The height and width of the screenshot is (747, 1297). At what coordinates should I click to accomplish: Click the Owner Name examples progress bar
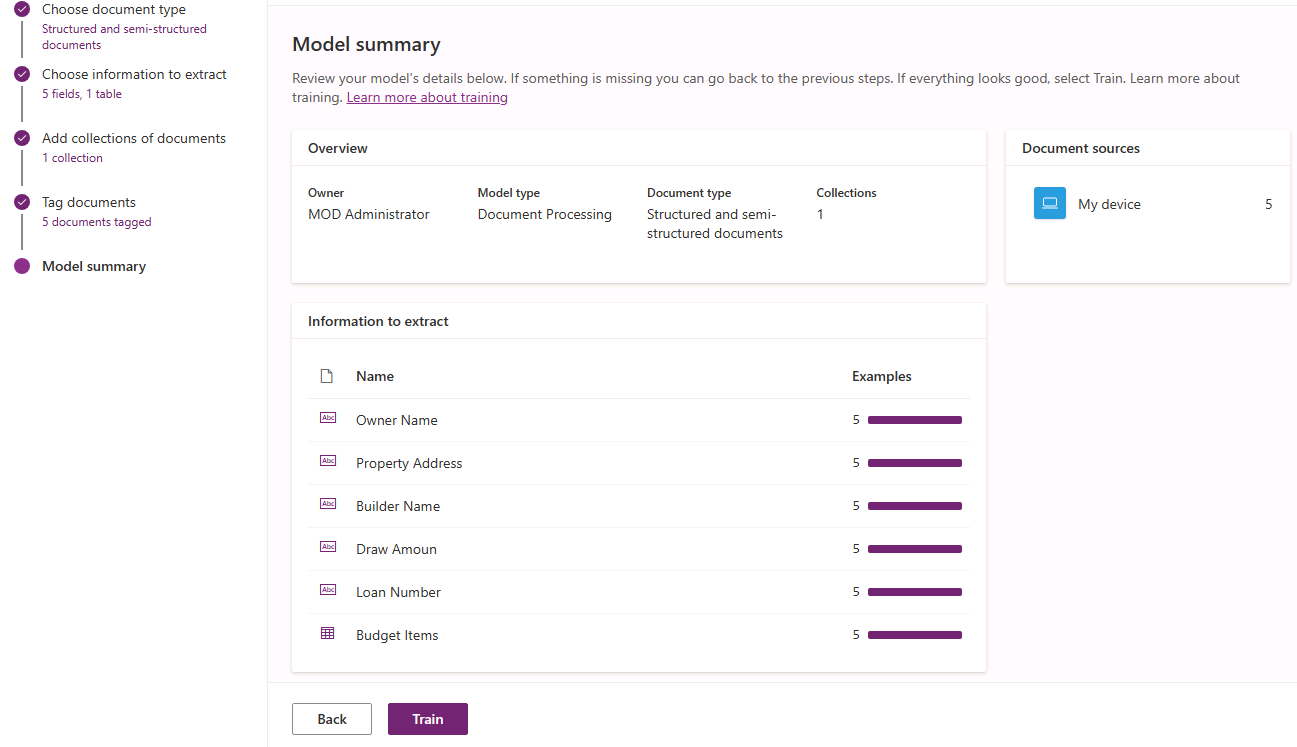point(914,420)
